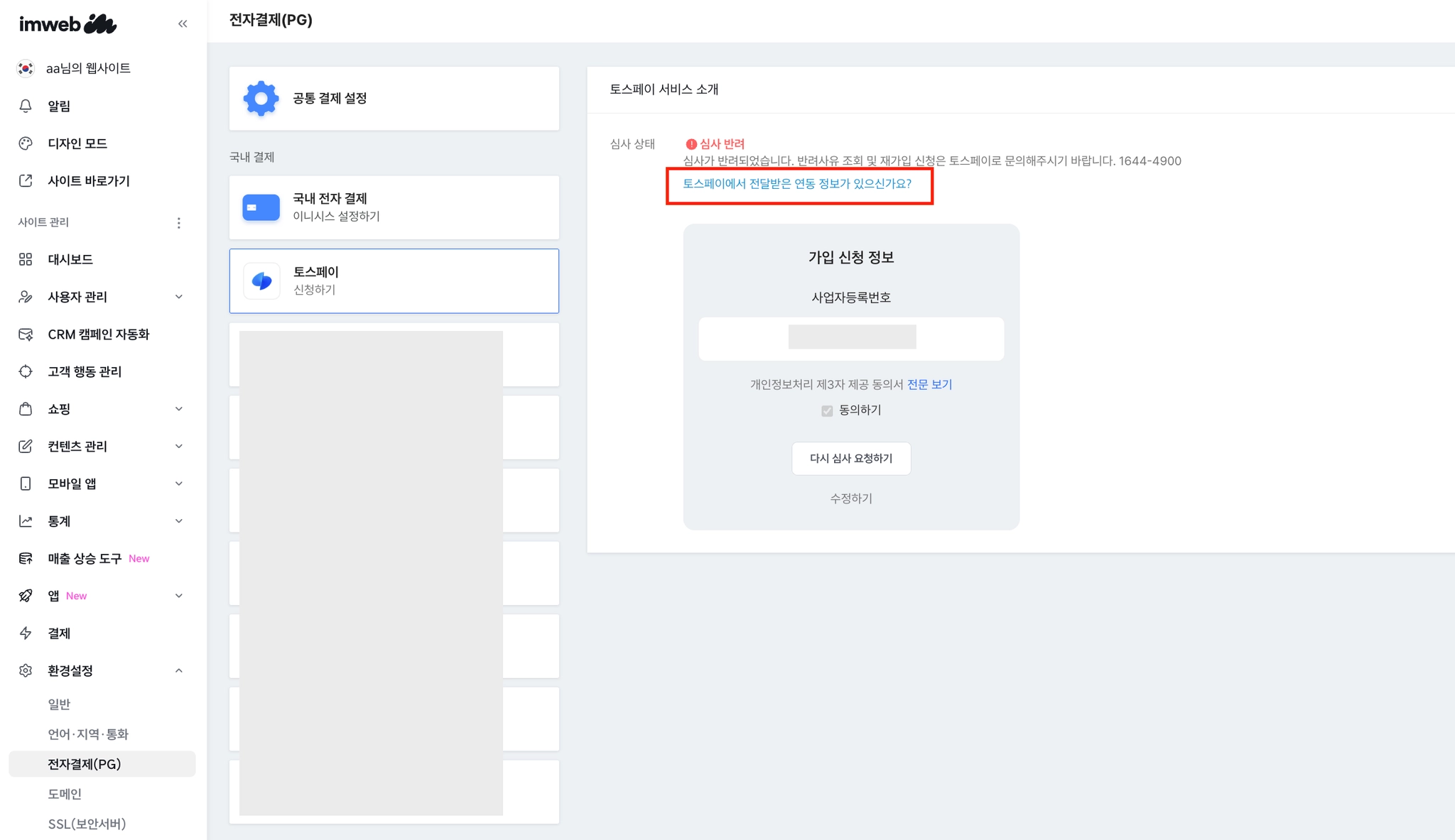Open 언어·지역·통화 settings item
The width and height of the screenshot is (1455, 840).
click(x=88, y=734)
